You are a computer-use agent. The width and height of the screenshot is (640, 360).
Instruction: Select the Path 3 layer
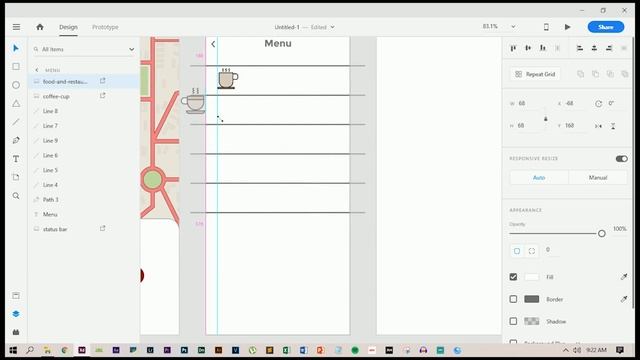coord(84,200)
